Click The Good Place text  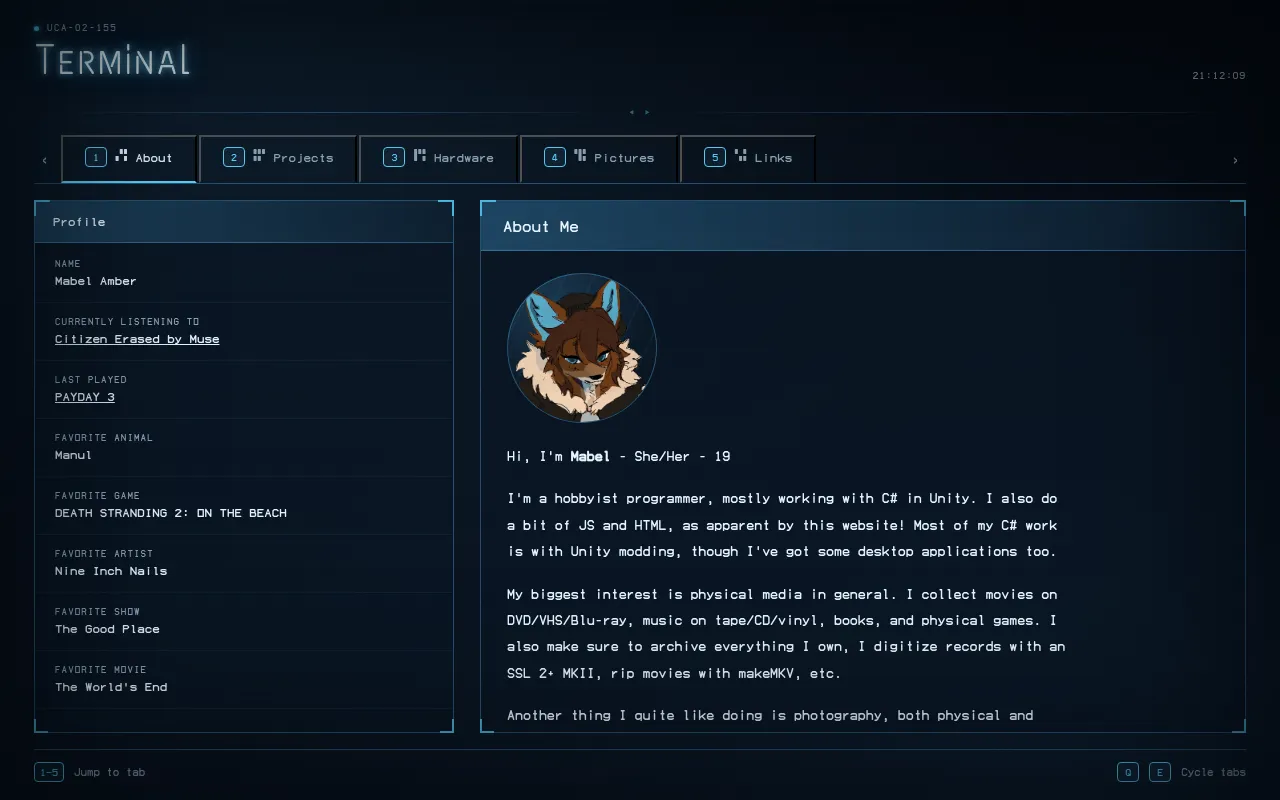pyautogui.click(x=107, y=629)
